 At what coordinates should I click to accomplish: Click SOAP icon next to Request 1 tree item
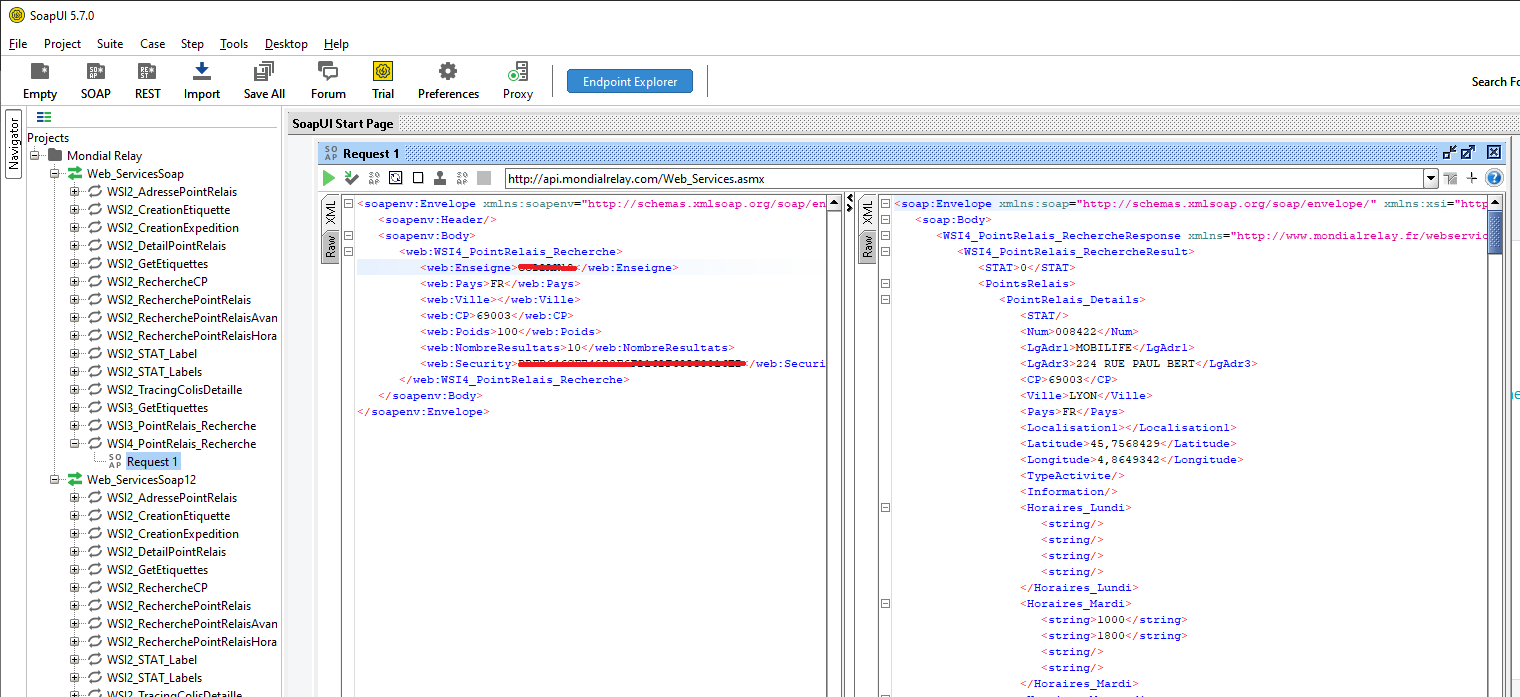[x=114, y=461]
